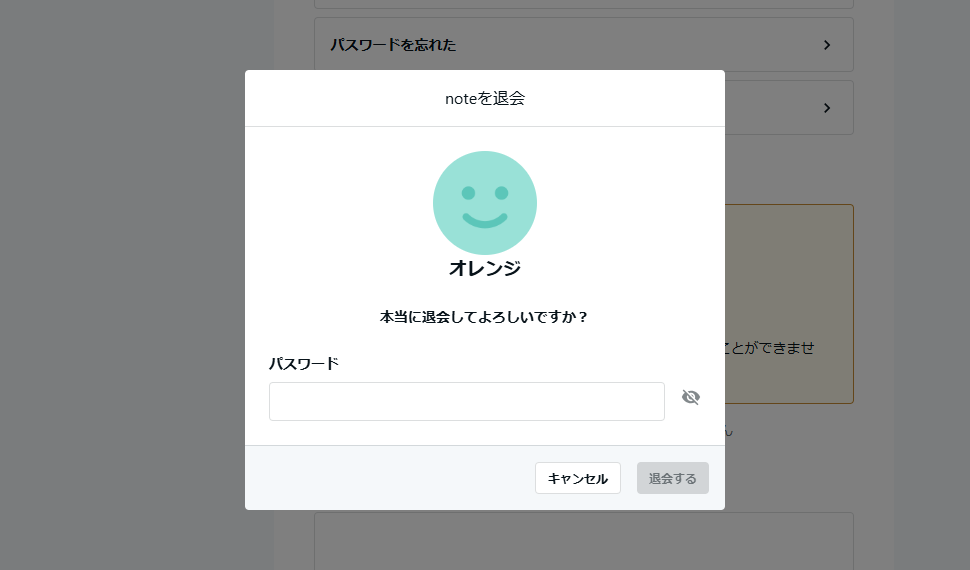
Task: Click the noteを退会 dialog title
Action: 484,98
